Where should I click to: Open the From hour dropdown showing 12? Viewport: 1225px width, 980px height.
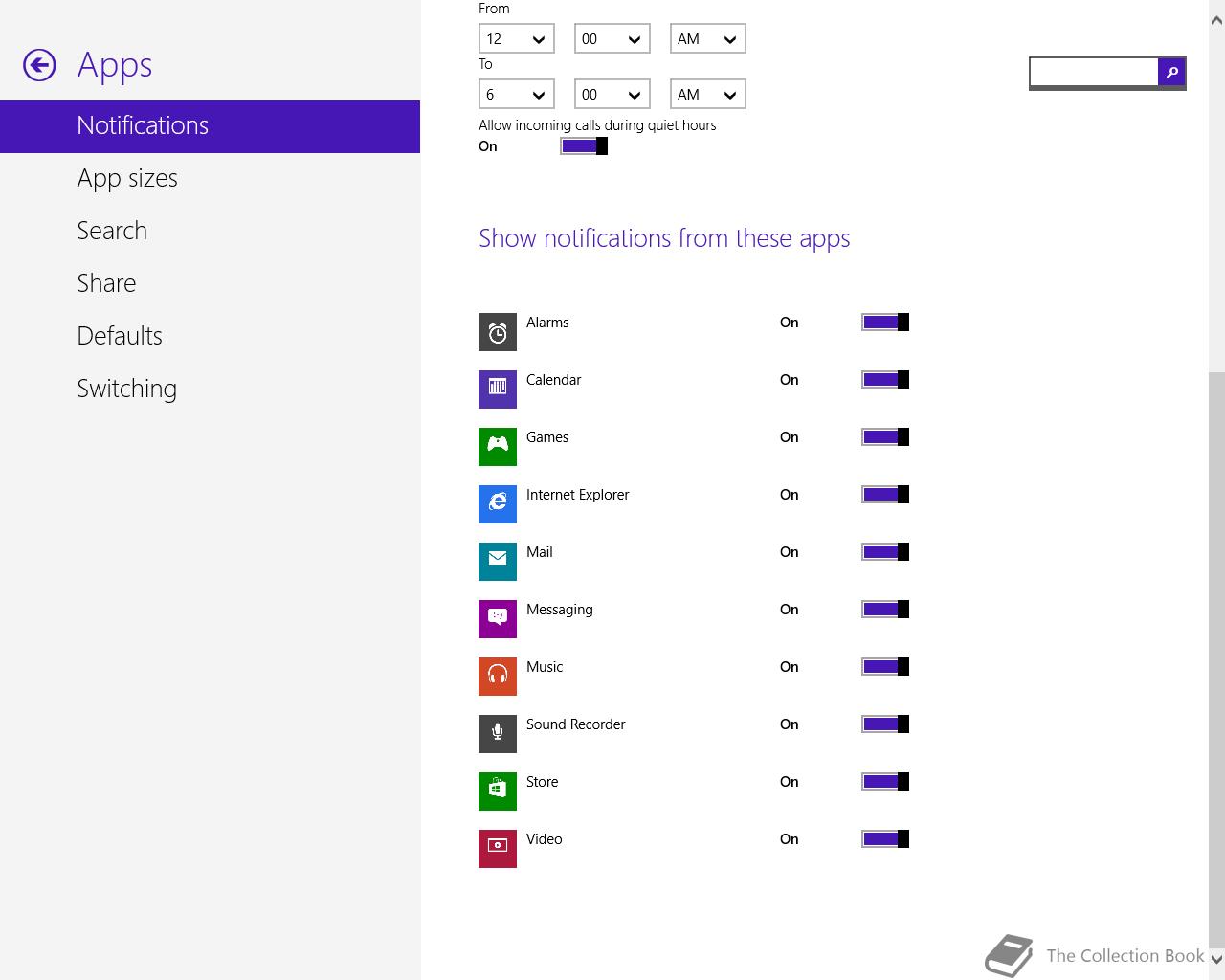[517, 39]
